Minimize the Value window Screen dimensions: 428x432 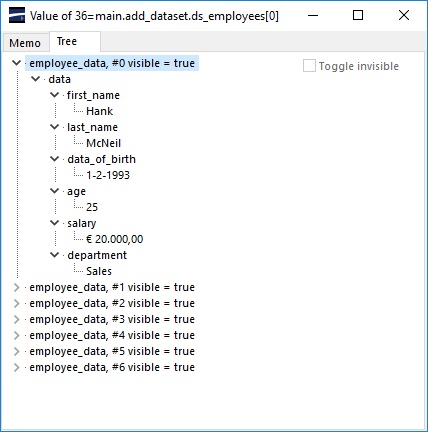(313, 15)
